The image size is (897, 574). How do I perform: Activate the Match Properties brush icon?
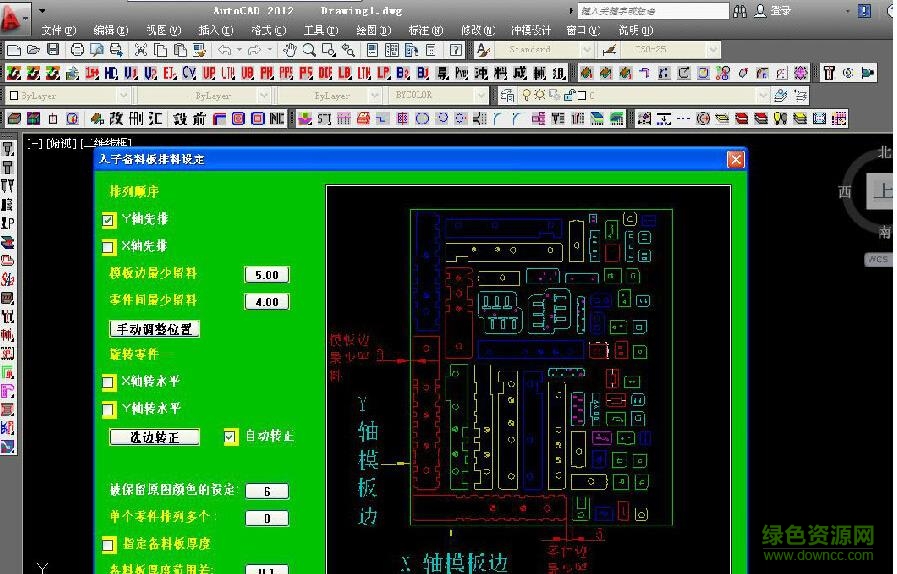tap(199, 50)
